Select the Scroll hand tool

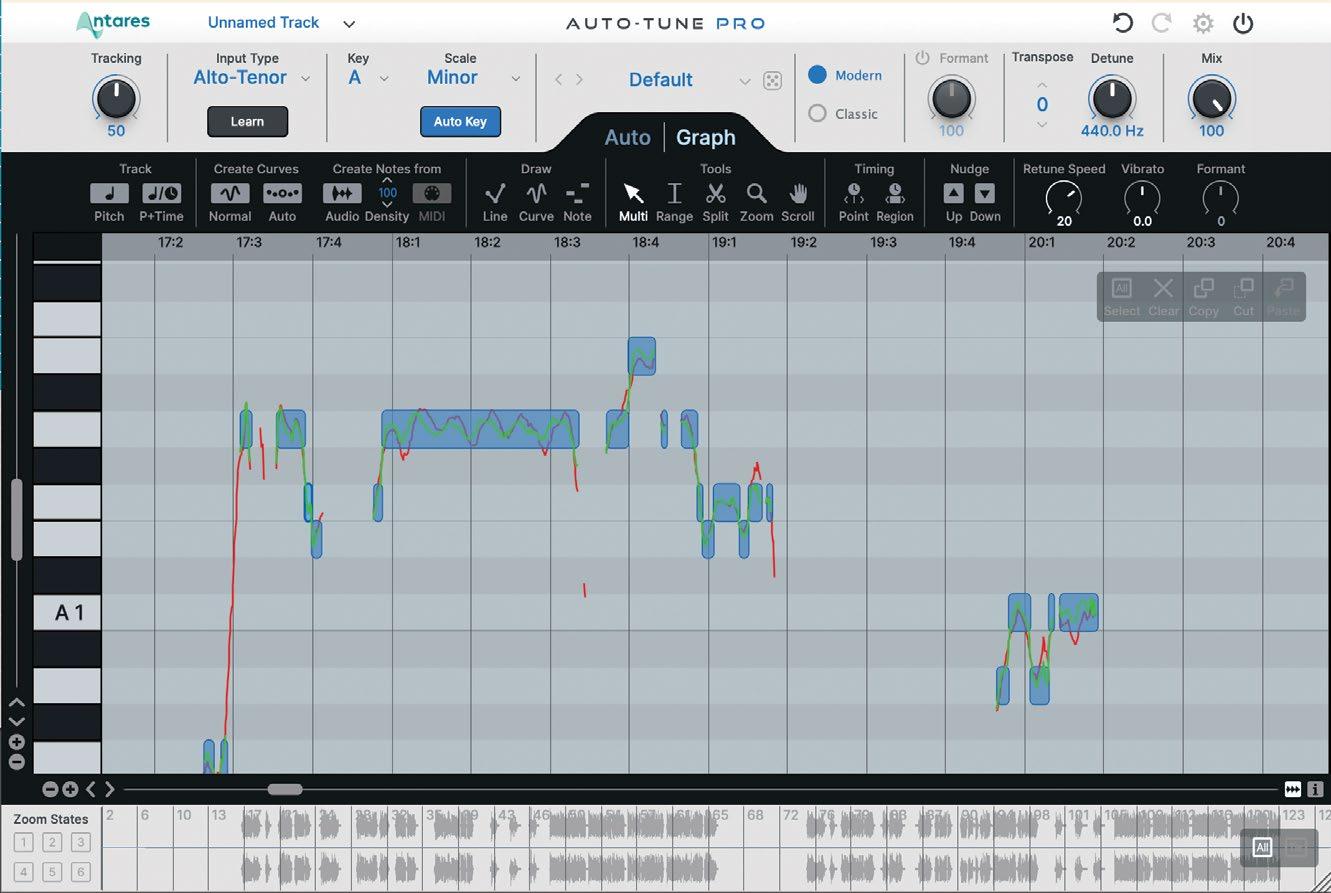pyautogui.click(x=798, y=194)
